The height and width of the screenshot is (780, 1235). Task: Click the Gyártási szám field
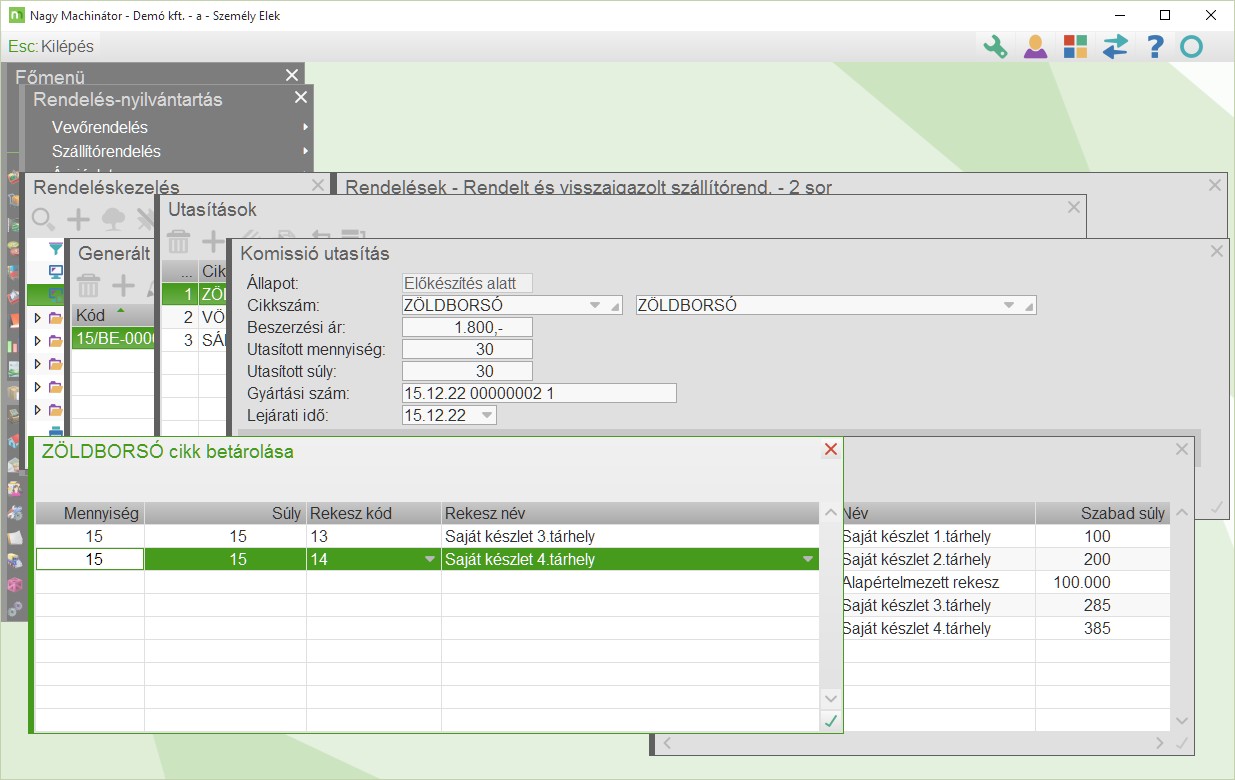(539, 393)
